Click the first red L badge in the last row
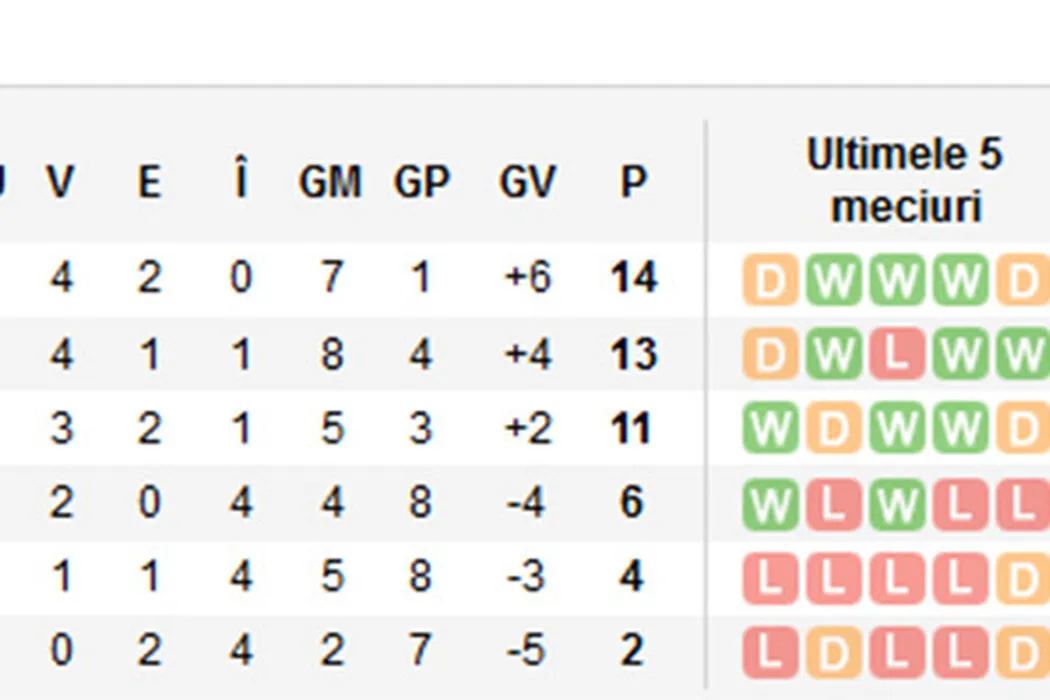Viewport: 1050px width, 700px height. click(x=770, y=653)
